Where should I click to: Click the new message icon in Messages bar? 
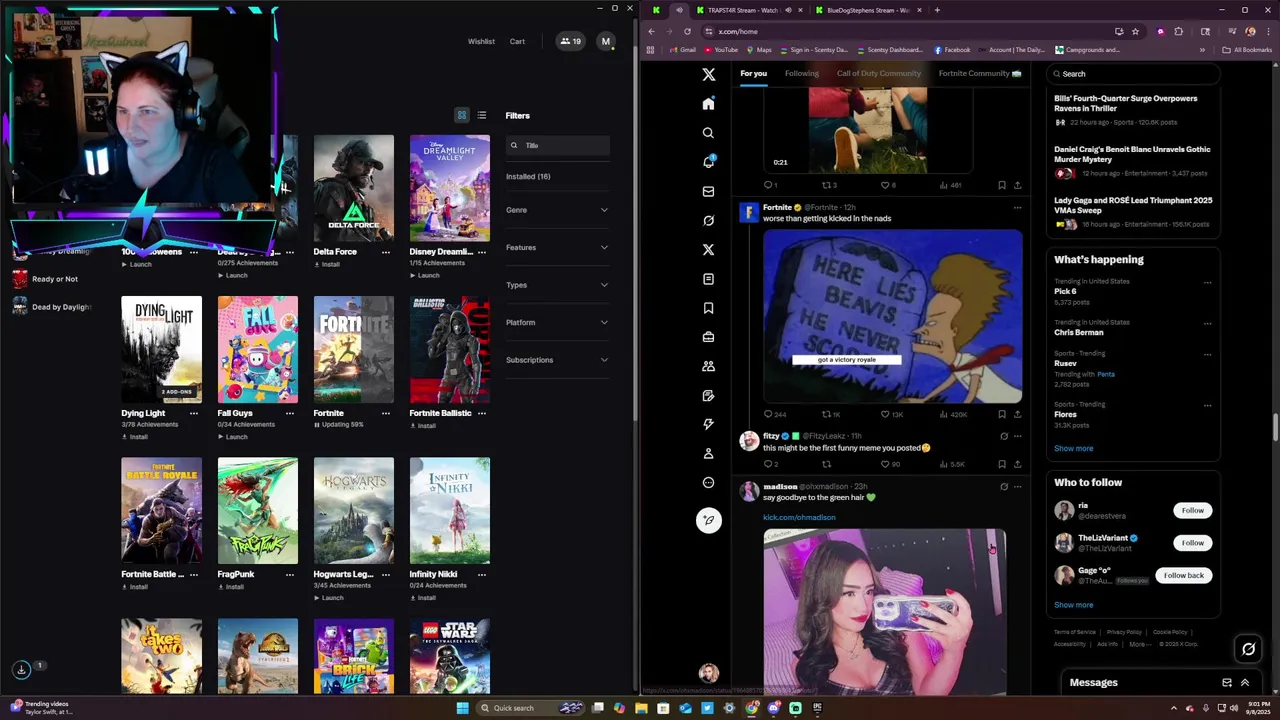[1227, 683]
